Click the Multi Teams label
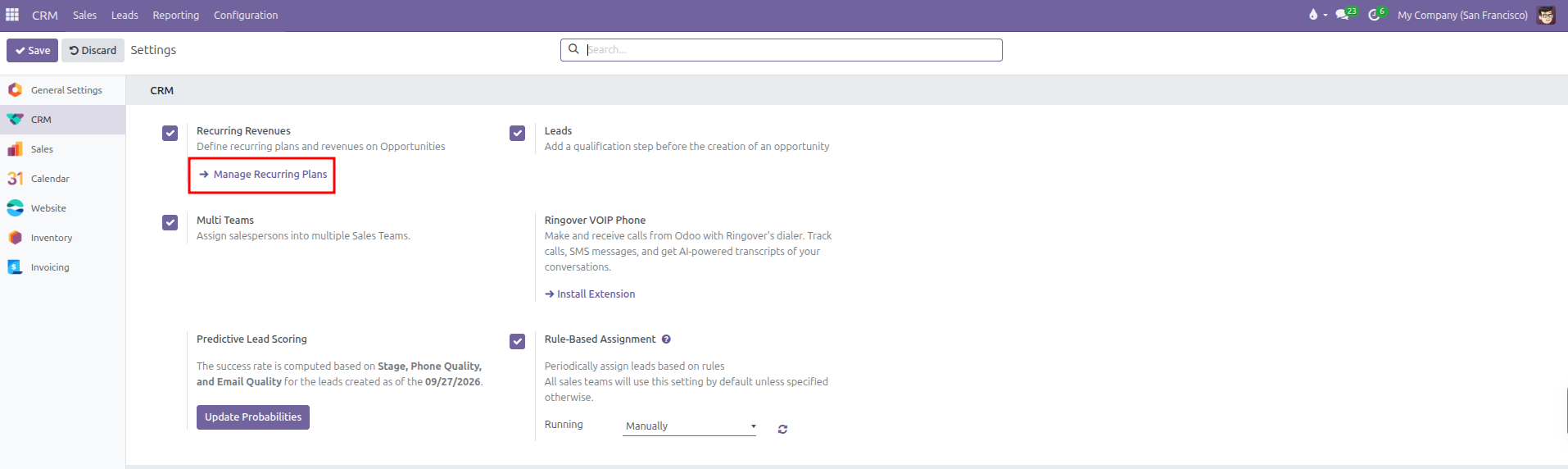The height and width of the screenshot is (469, 1568). 225,221
